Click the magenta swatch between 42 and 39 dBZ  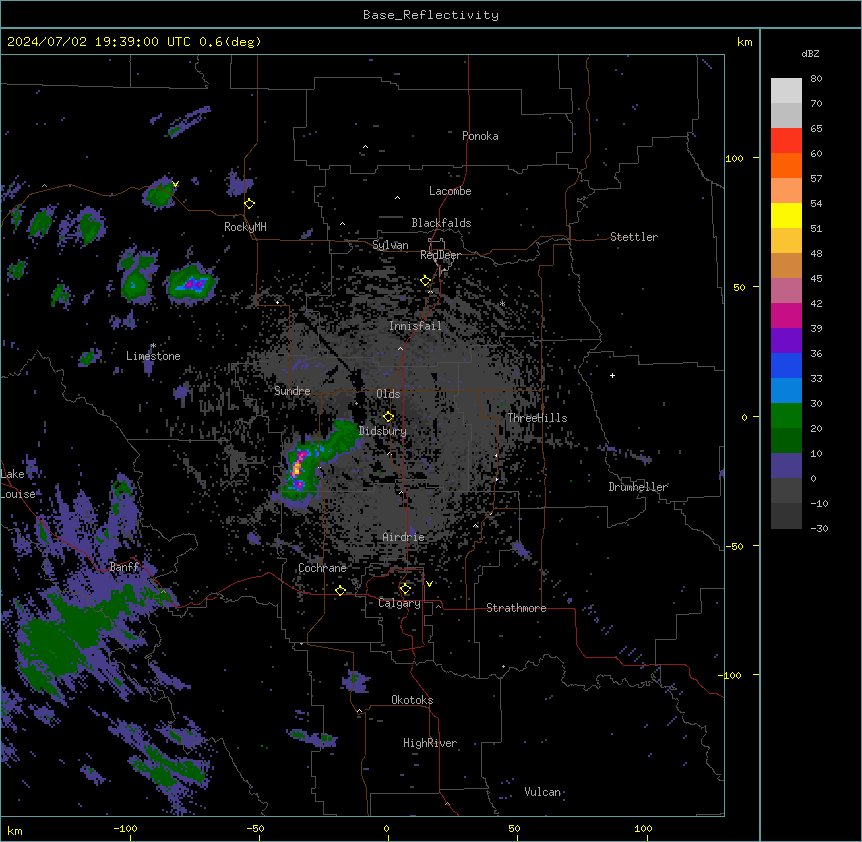tap(786, 315)
